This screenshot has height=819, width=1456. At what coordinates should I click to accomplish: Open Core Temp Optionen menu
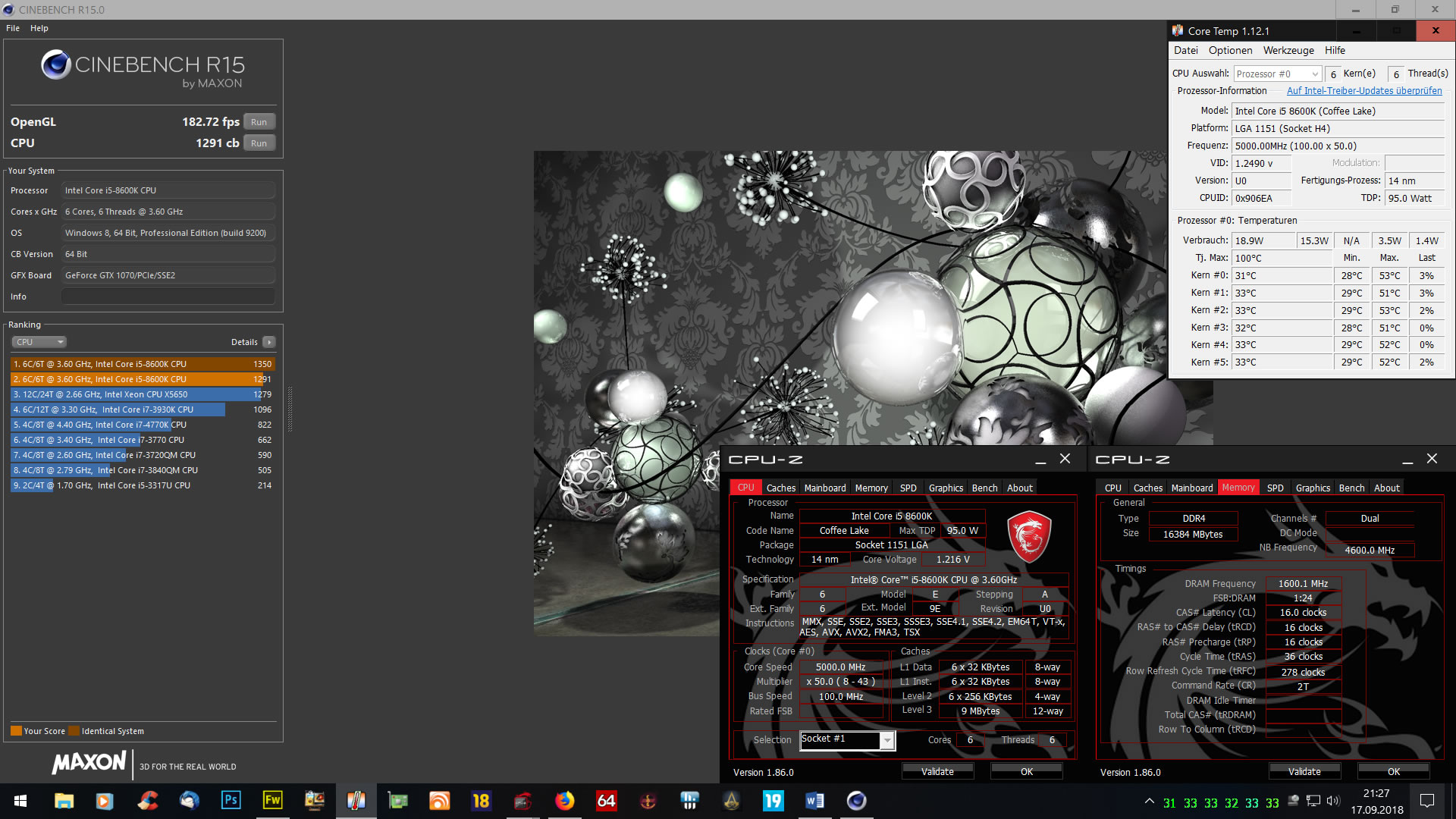(x=1230, y=51)
